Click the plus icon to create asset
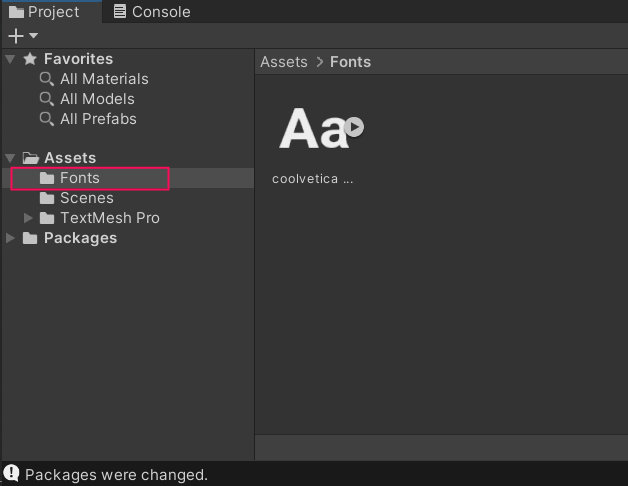 point(16,36)
